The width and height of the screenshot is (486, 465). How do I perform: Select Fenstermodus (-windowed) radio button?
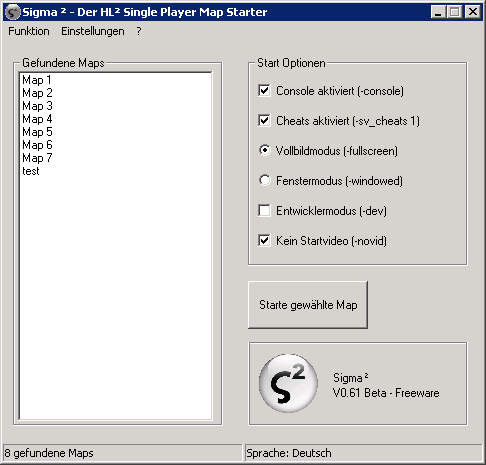pyautogui.click(x=265, y=180)
